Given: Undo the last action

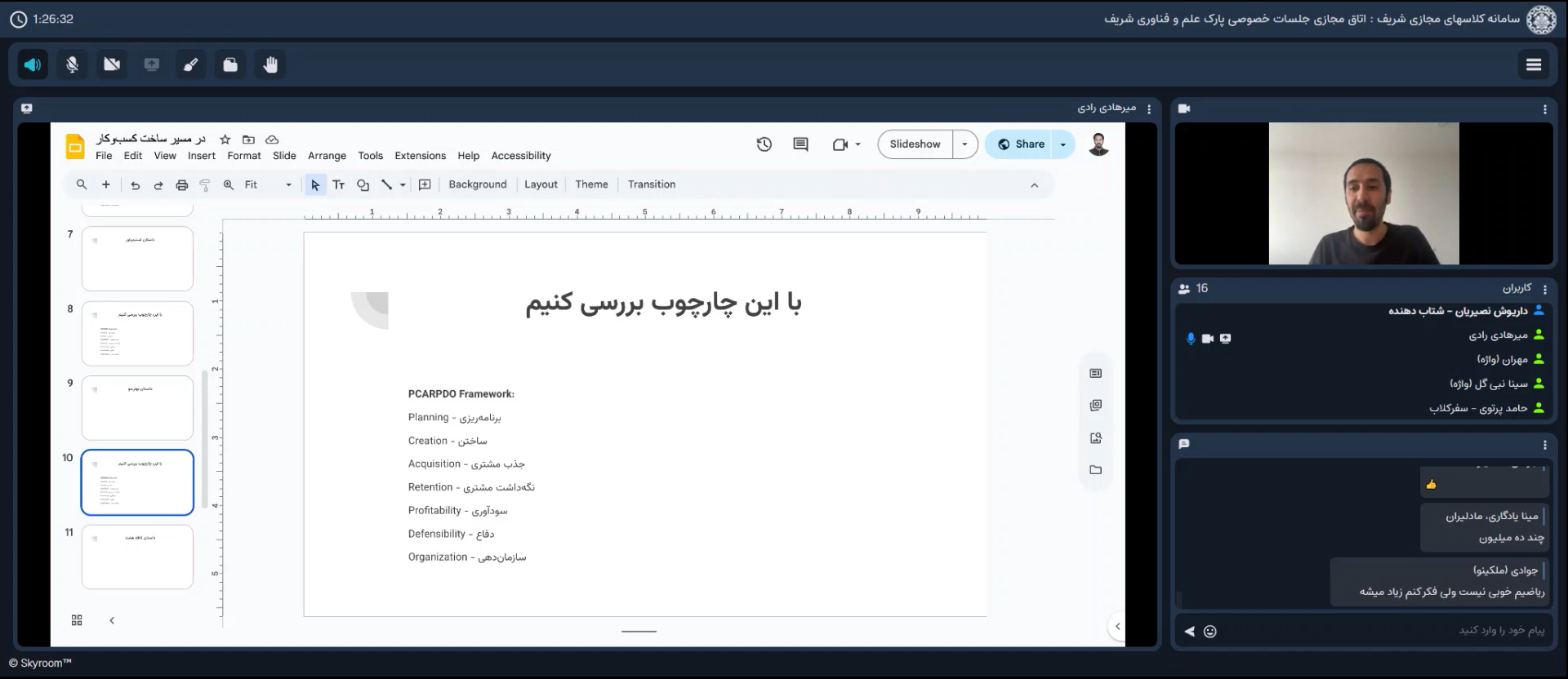Looking at the screenshot, I should pos(136,185).
